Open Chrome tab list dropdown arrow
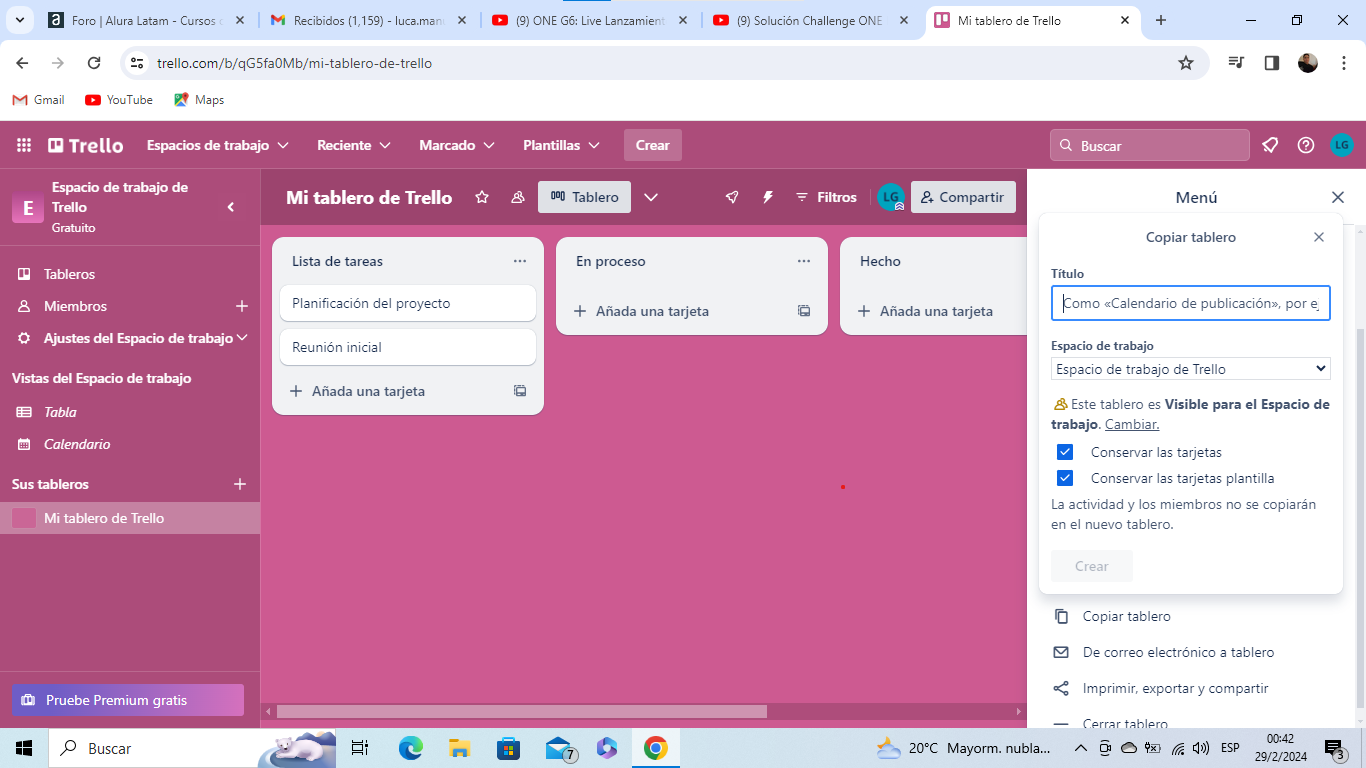This screenshot has height=768, width=1366. tap(22, 20)
